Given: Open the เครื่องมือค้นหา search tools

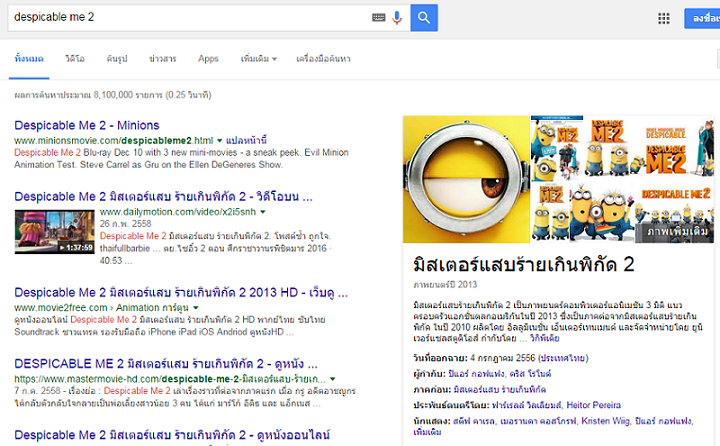Looking at the screenshot, I should coord(323,59).
